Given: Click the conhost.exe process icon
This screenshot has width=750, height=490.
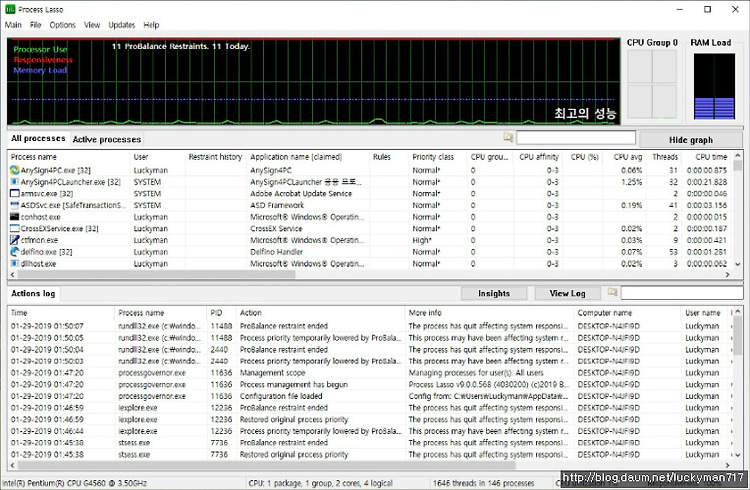Looking at the screenshot, I should 14,217.
